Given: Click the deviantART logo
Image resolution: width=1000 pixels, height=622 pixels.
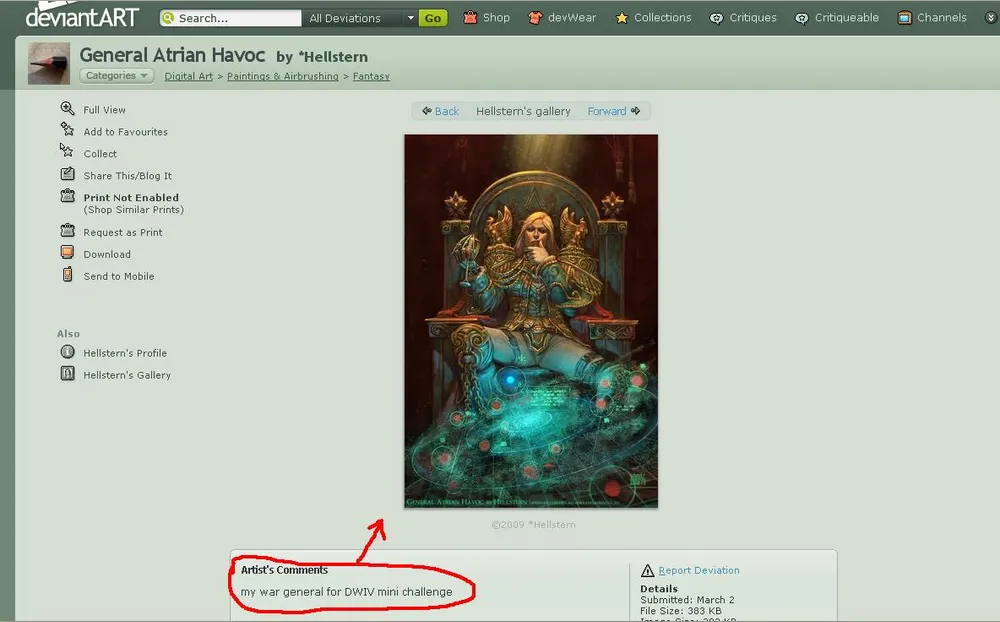Looking at the screenshot, I should pos(82,15).
